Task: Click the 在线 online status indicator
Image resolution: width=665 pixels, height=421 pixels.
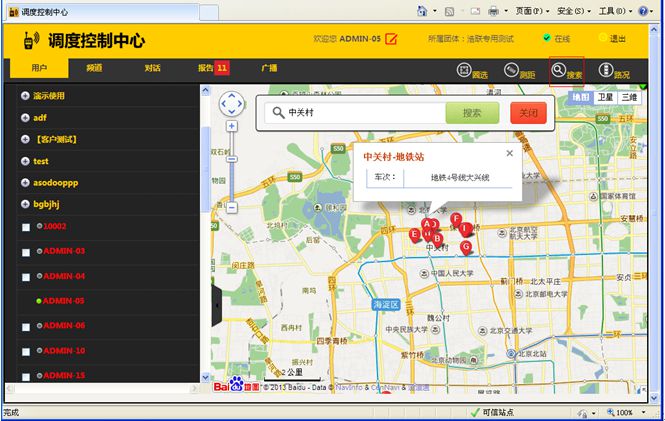Action: [556, 39]
